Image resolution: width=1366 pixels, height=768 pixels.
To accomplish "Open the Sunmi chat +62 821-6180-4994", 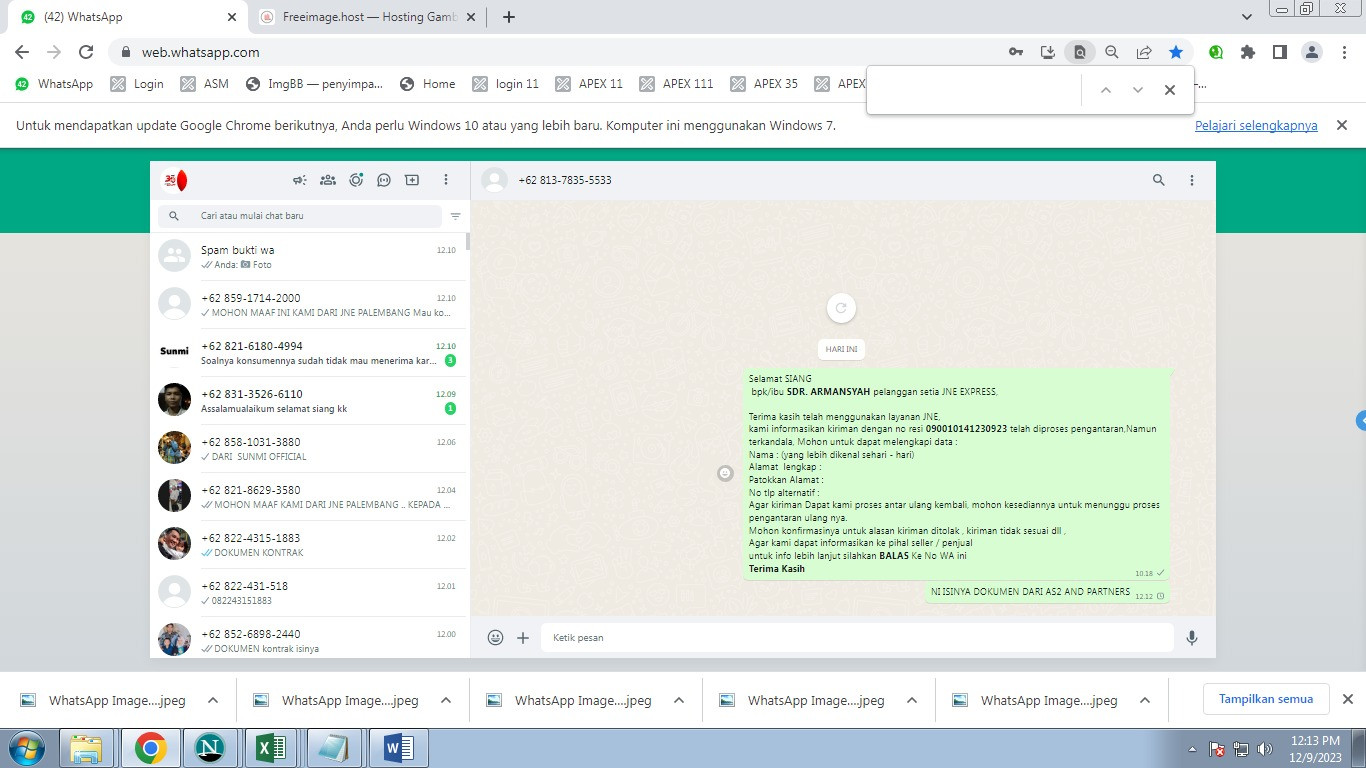I will click(310, 353).
